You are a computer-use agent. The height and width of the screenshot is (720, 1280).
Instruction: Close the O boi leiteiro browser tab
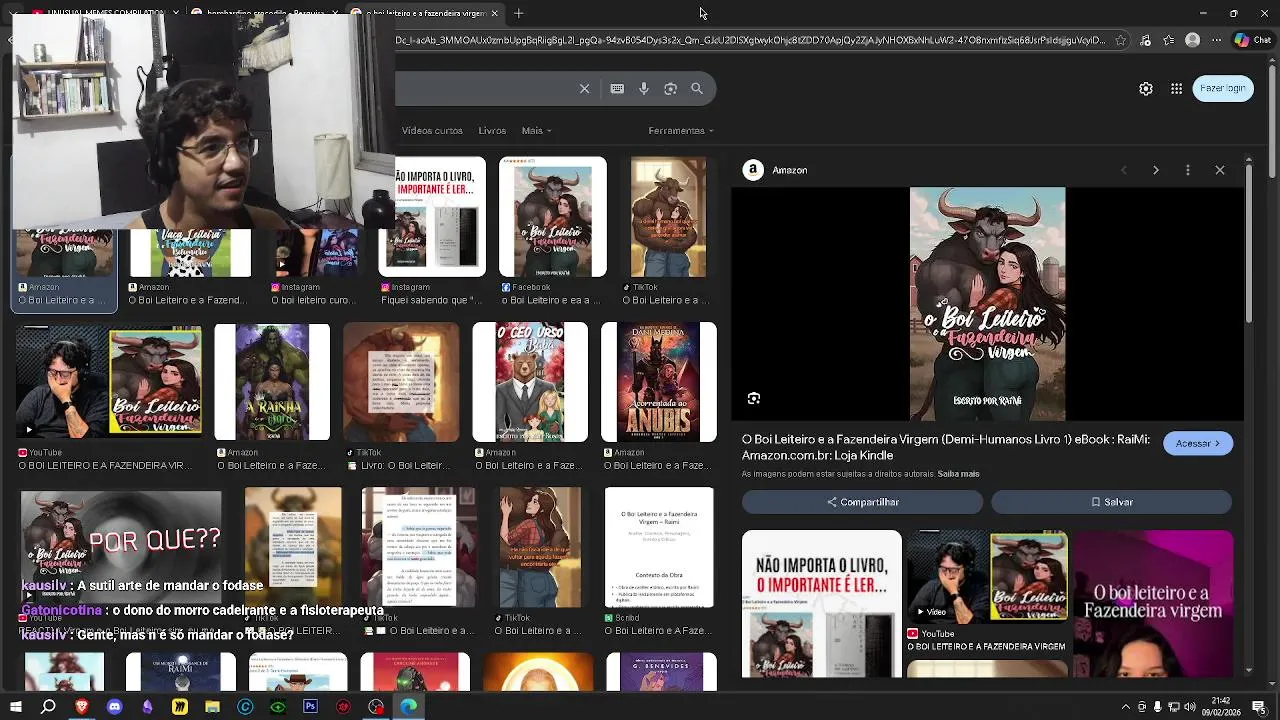point(494,14)
